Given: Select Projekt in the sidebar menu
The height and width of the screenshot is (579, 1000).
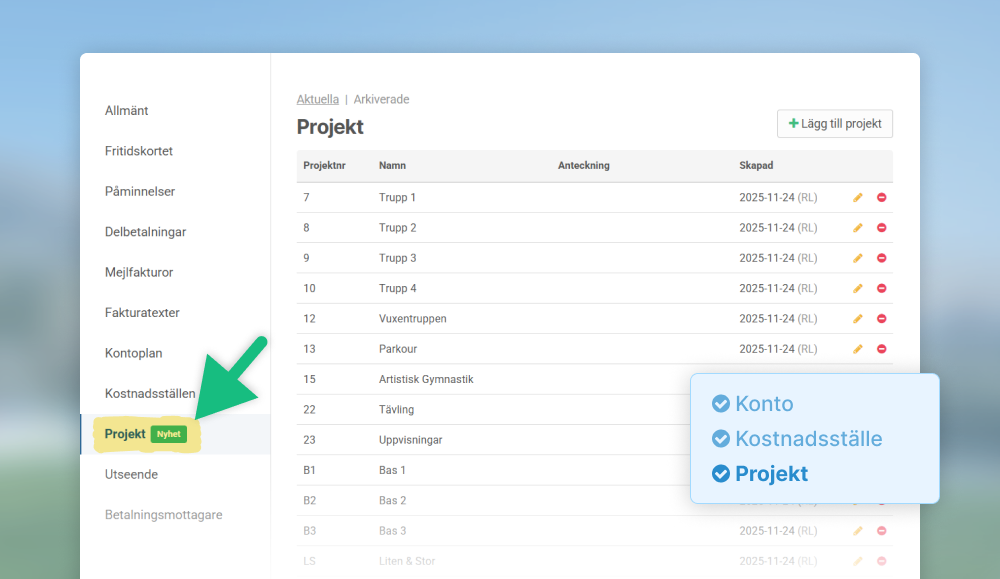Looking at the screenshot, I should tap(125, 434).
